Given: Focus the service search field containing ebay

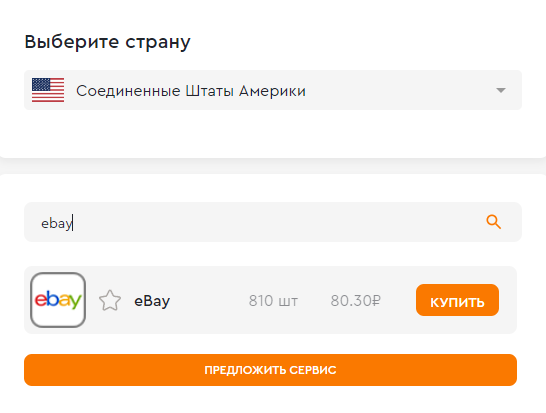Looking at the screenshot, I should tap(273, 222).
